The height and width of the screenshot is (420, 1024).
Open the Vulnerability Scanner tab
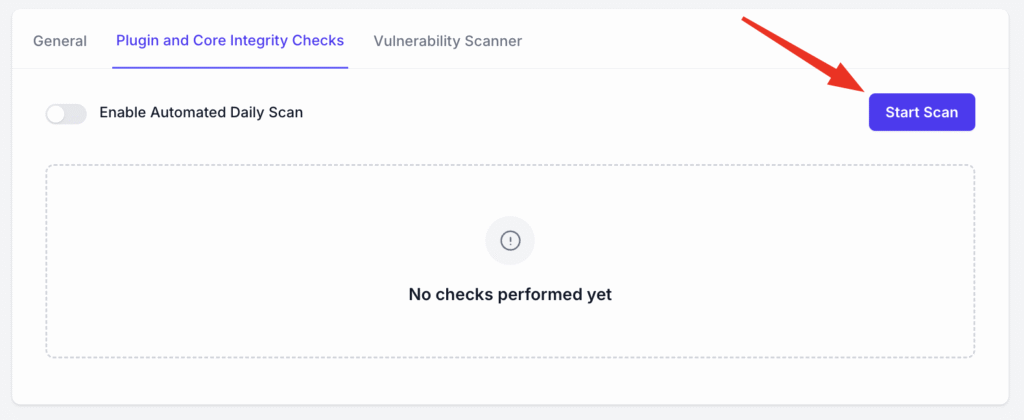click(447, 41)
